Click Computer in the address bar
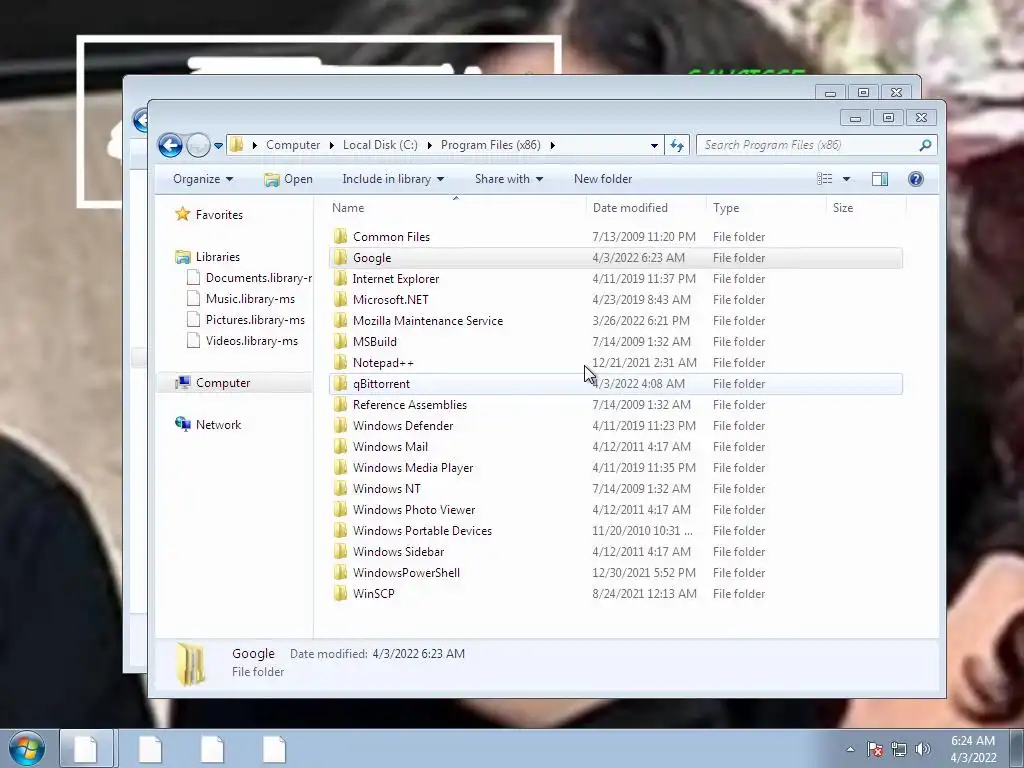The height and width of the screenshot is (768, 1024). 293,145
